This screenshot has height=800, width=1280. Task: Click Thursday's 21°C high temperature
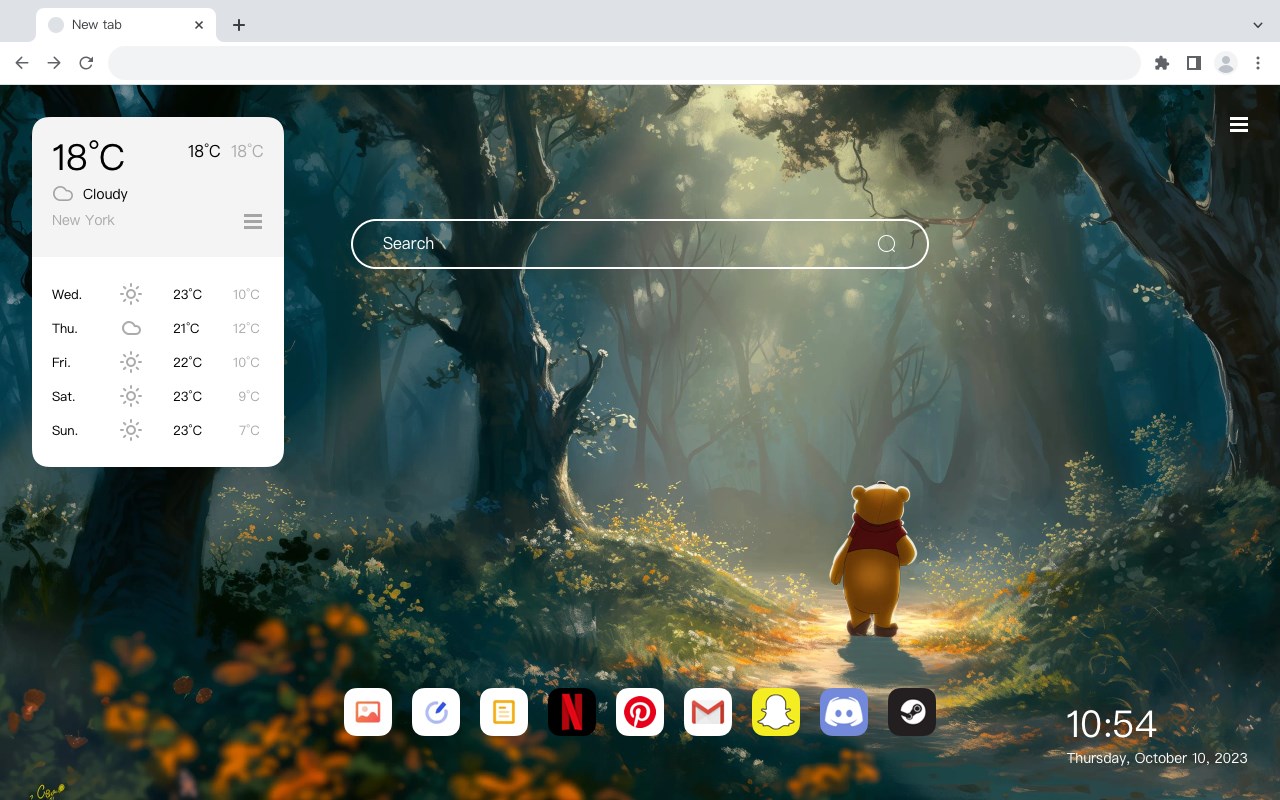[186, 328]
